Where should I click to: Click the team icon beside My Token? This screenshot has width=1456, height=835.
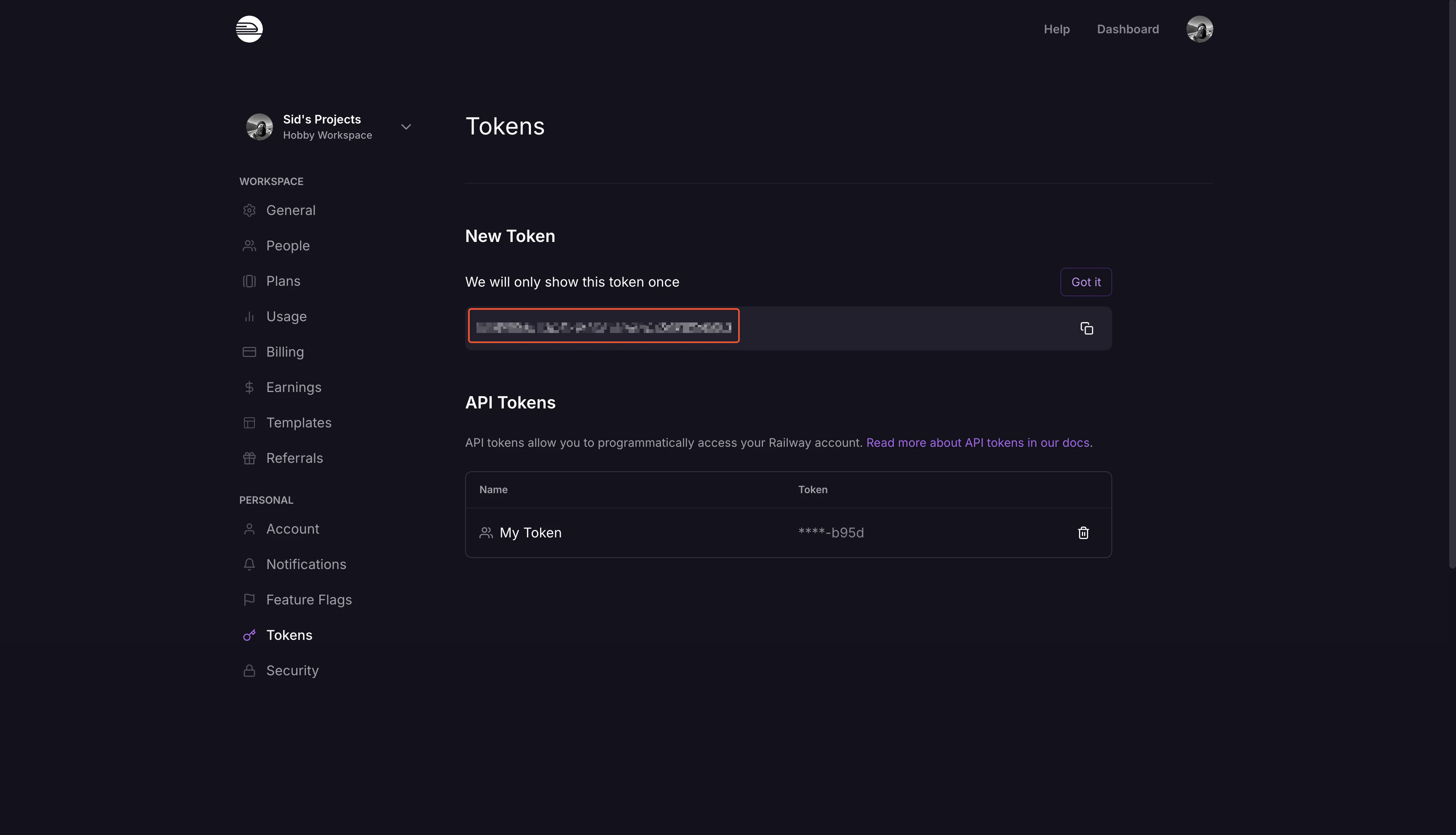pos(485,533)
